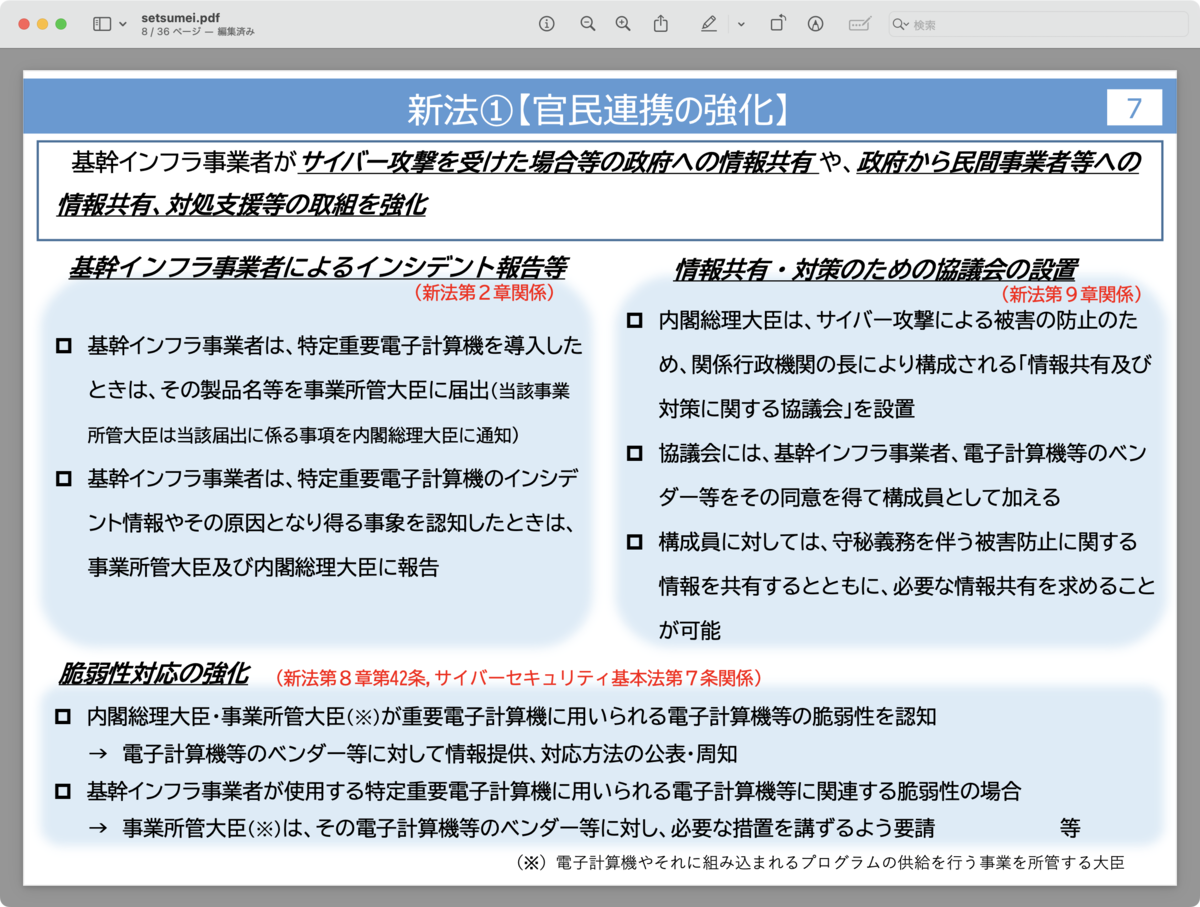This screenshot has width=1200, height=907.
Task: Rotate the page with the rotate button
Action: (777, 24)
